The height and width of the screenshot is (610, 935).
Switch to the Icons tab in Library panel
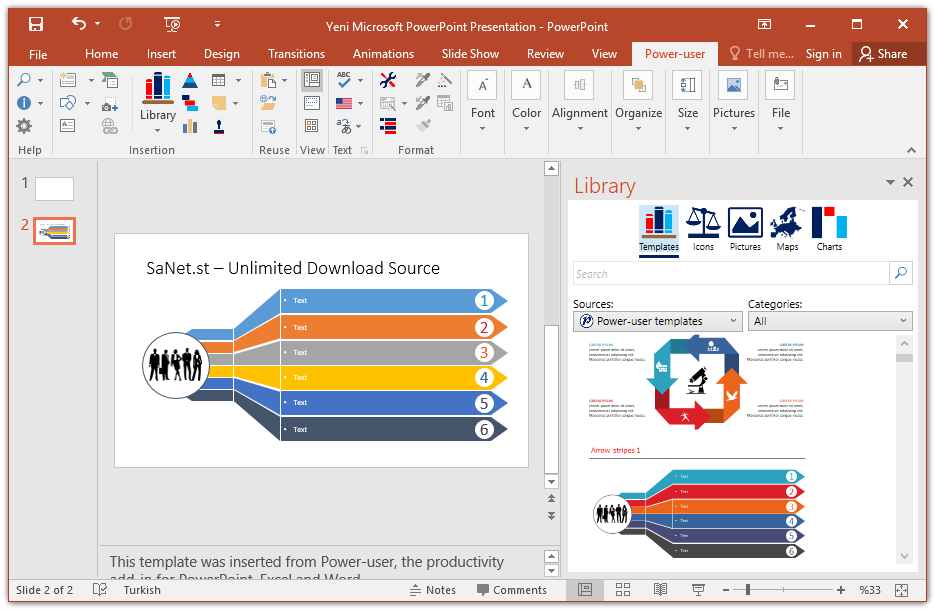pos(703,222)
